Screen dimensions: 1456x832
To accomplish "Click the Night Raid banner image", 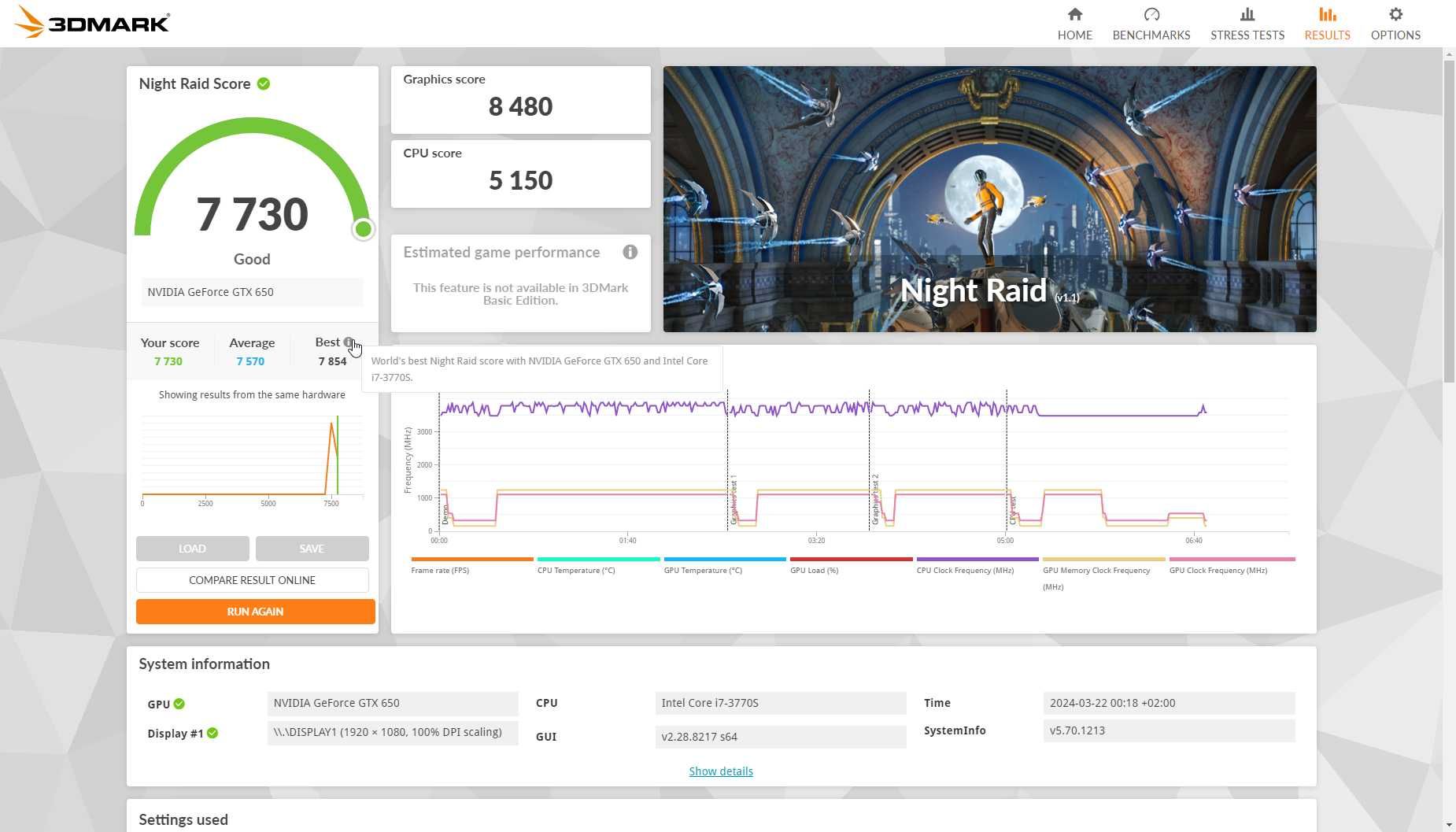I will [989, 199].
